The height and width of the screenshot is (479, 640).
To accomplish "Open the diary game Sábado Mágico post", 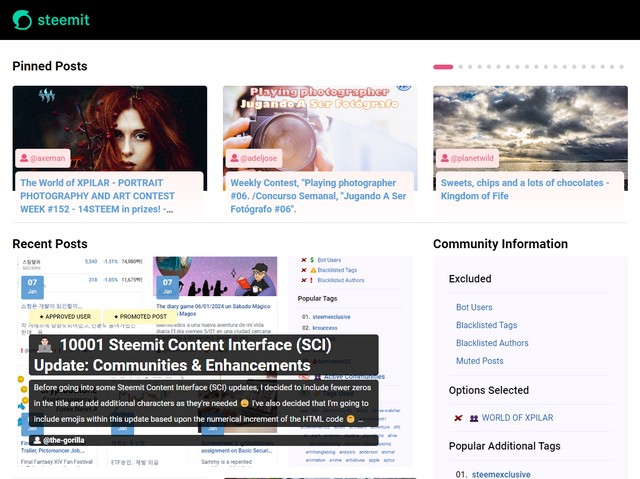I will [213, 310].
